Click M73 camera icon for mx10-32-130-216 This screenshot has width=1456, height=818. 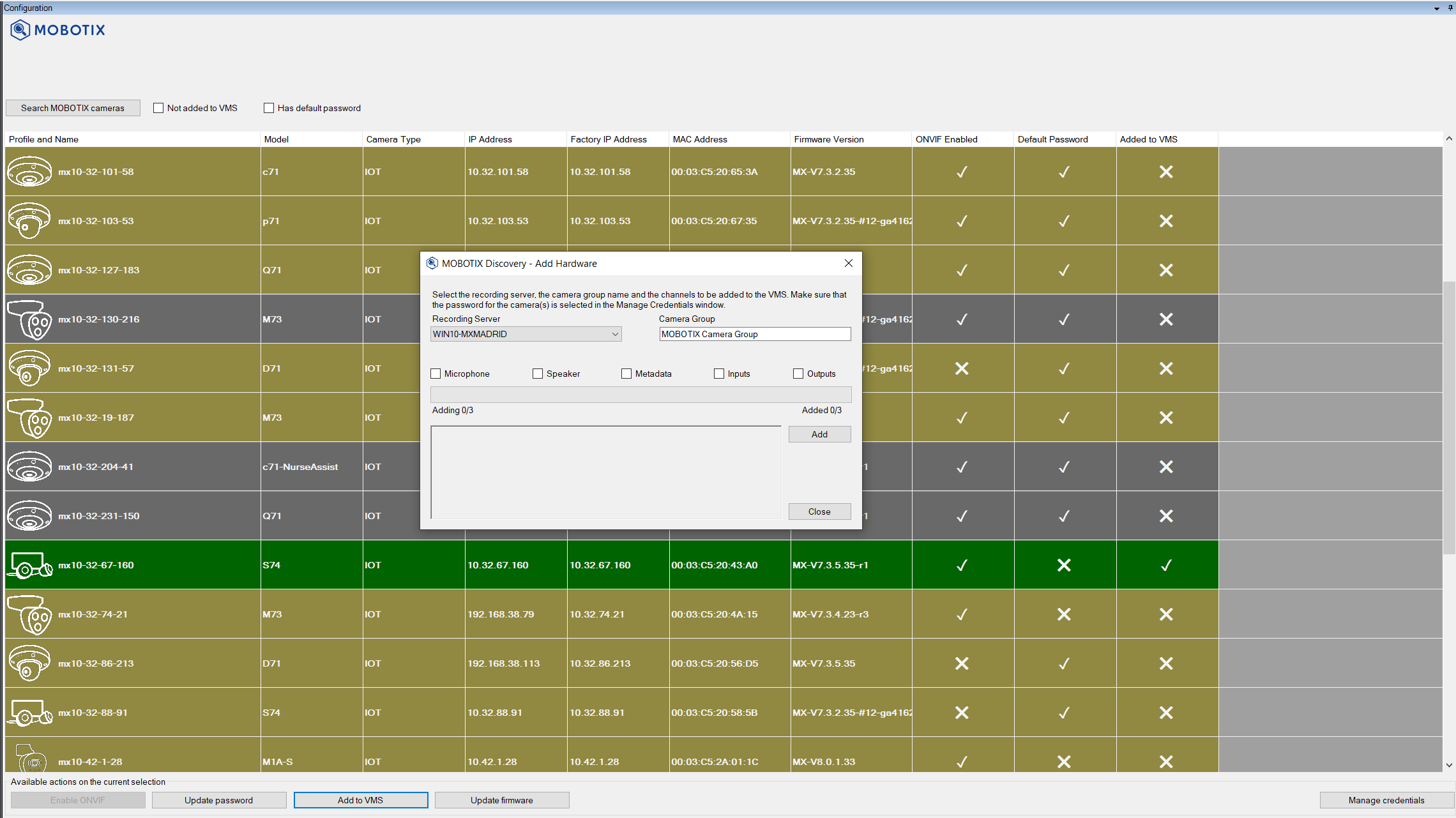click(x=29, y=319)
